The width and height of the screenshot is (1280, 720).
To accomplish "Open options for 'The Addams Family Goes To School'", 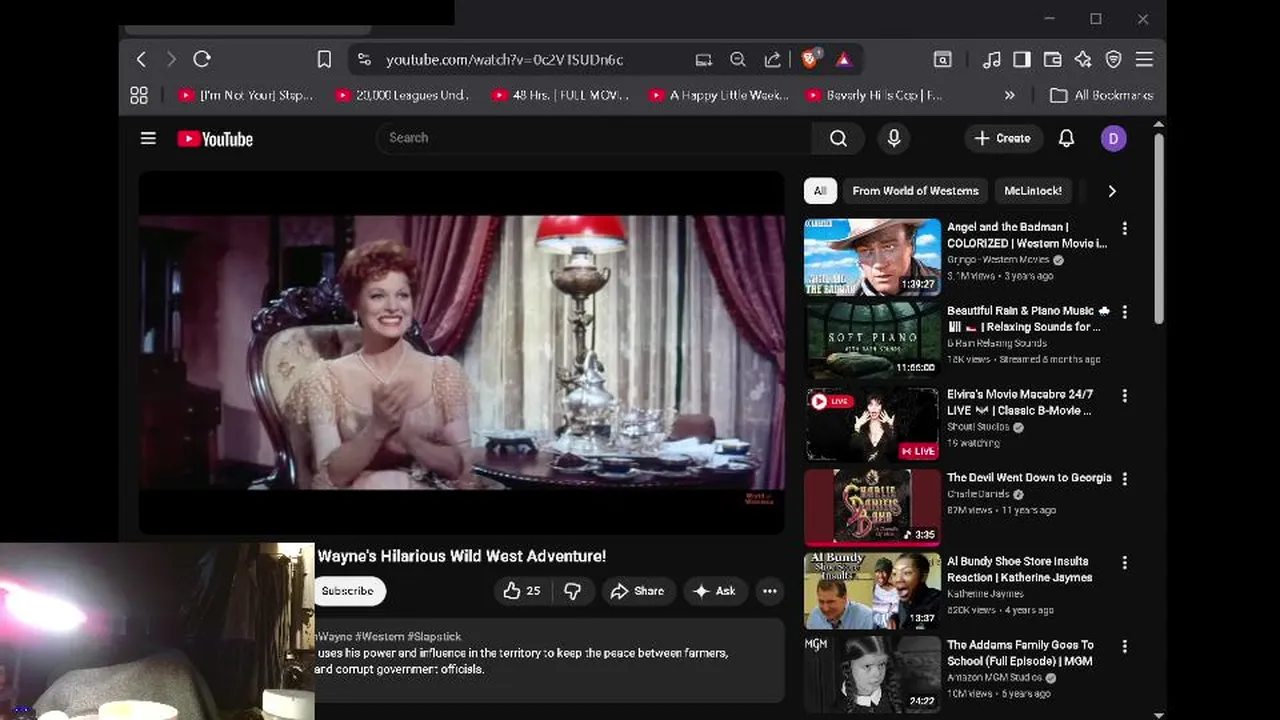I will pos(1124,647).
